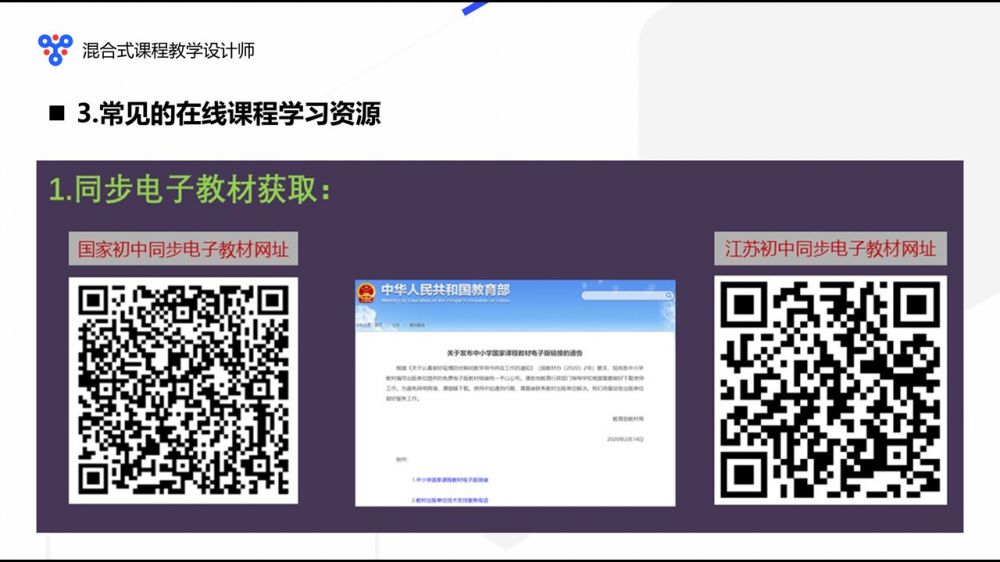Open attachment link 2.教材出版单位技术支持服务电话
Image resolution: width=1000 pixels, height=562 pixels.
pos(451,498)
